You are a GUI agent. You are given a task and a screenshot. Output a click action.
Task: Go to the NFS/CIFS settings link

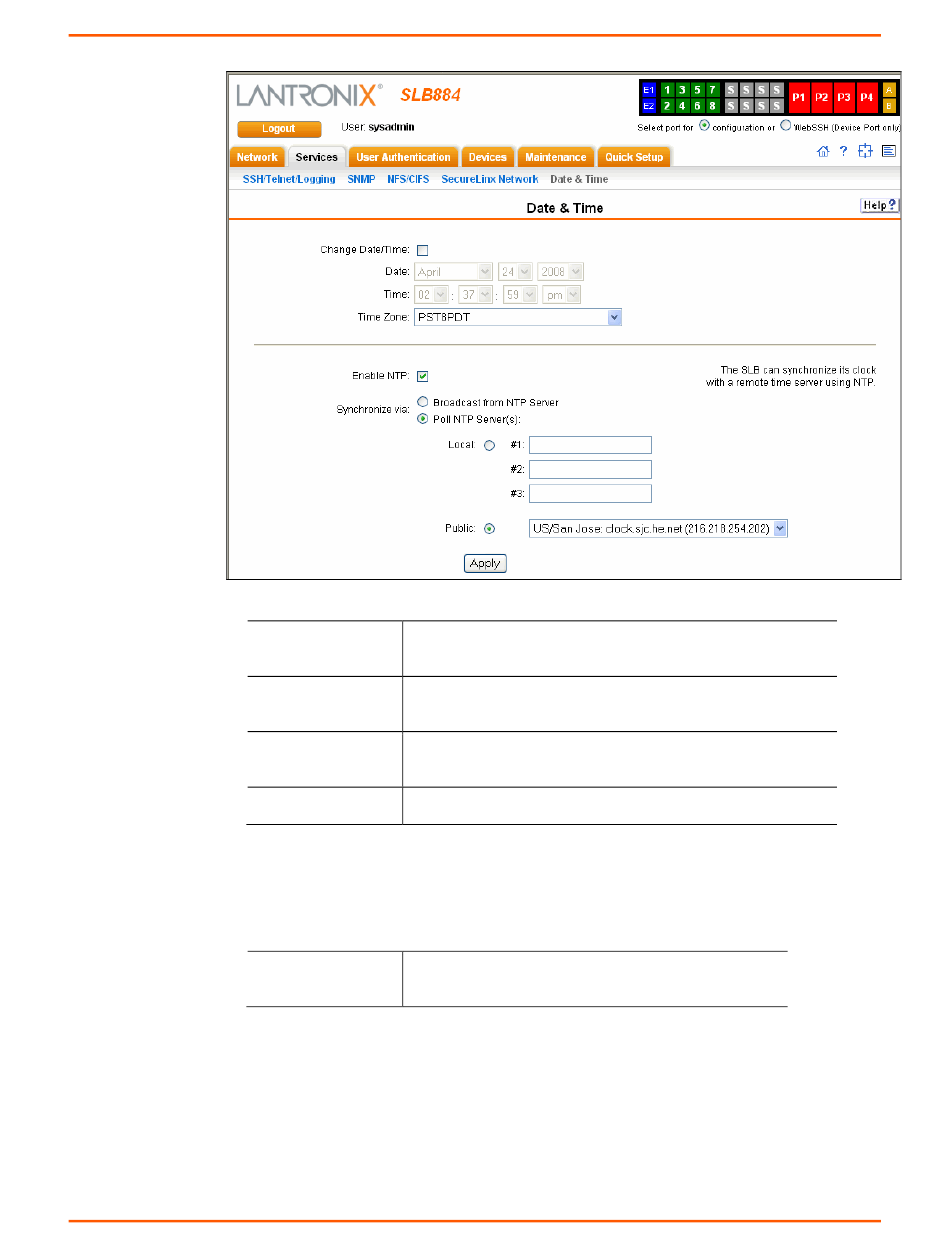point(409,179)
